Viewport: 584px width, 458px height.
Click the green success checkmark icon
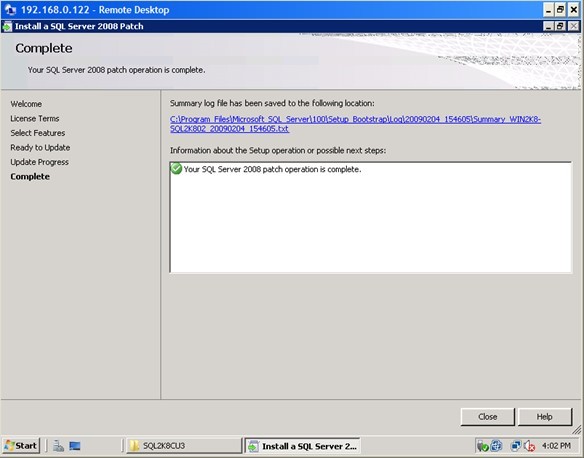click(x=176, y=169)
